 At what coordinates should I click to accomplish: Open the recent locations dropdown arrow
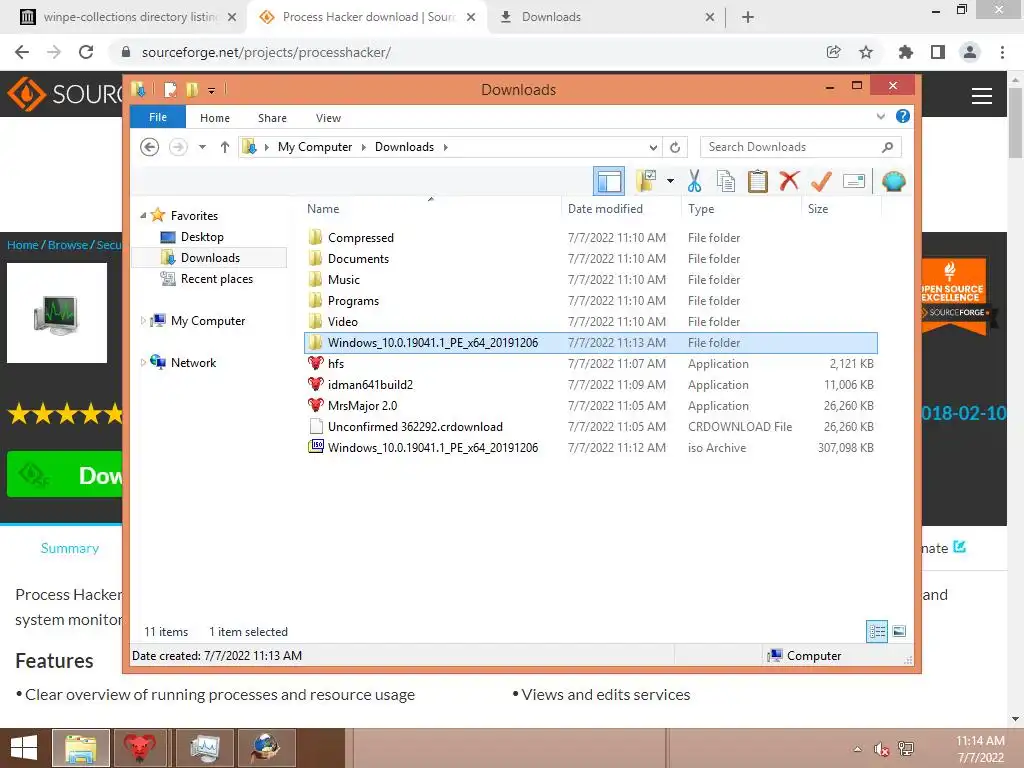click(x=202, y=147)
